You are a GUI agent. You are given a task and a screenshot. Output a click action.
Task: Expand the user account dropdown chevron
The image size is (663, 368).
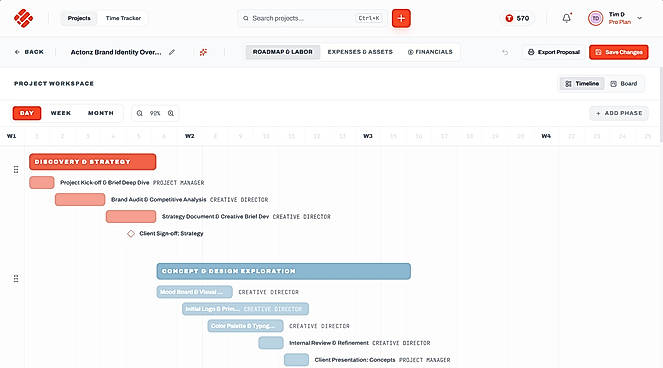(639, 18)
